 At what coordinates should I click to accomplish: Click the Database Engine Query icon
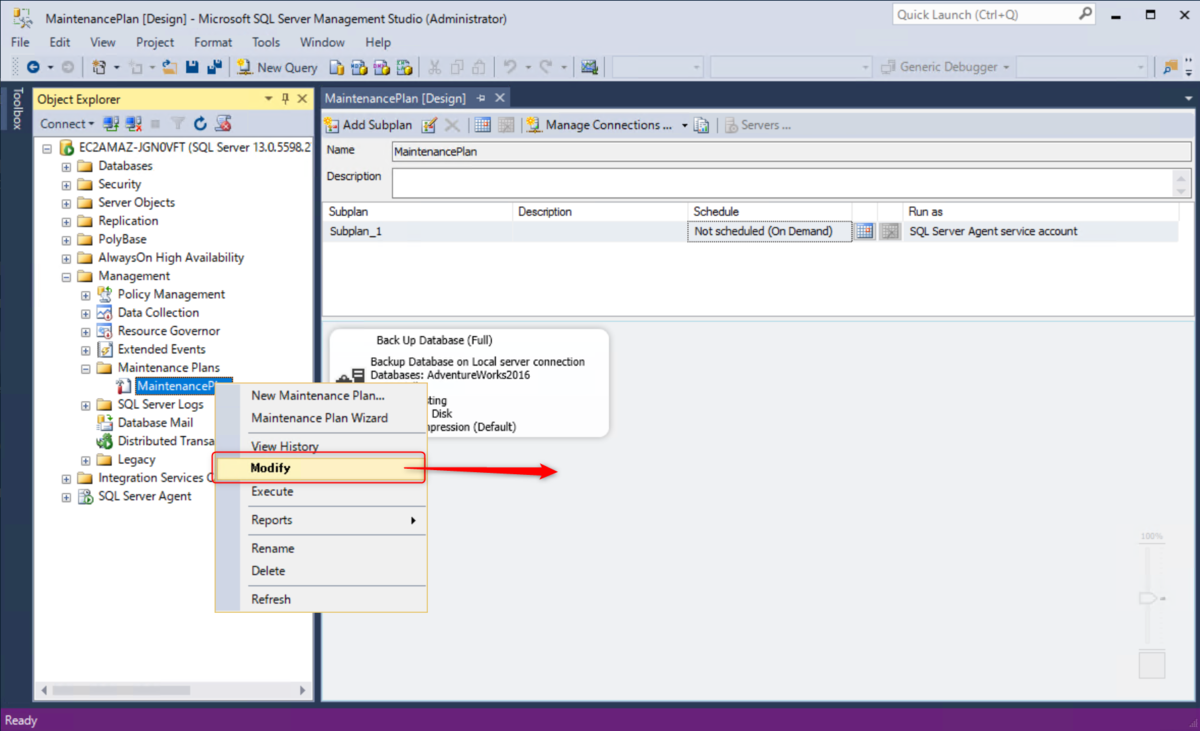click(337, 67)
